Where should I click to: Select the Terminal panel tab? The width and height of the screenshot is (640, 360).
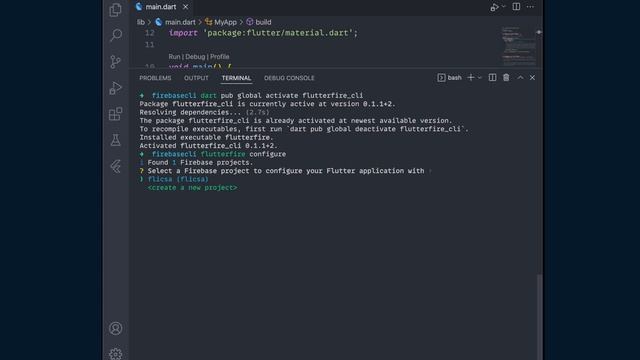click(236, 78)
